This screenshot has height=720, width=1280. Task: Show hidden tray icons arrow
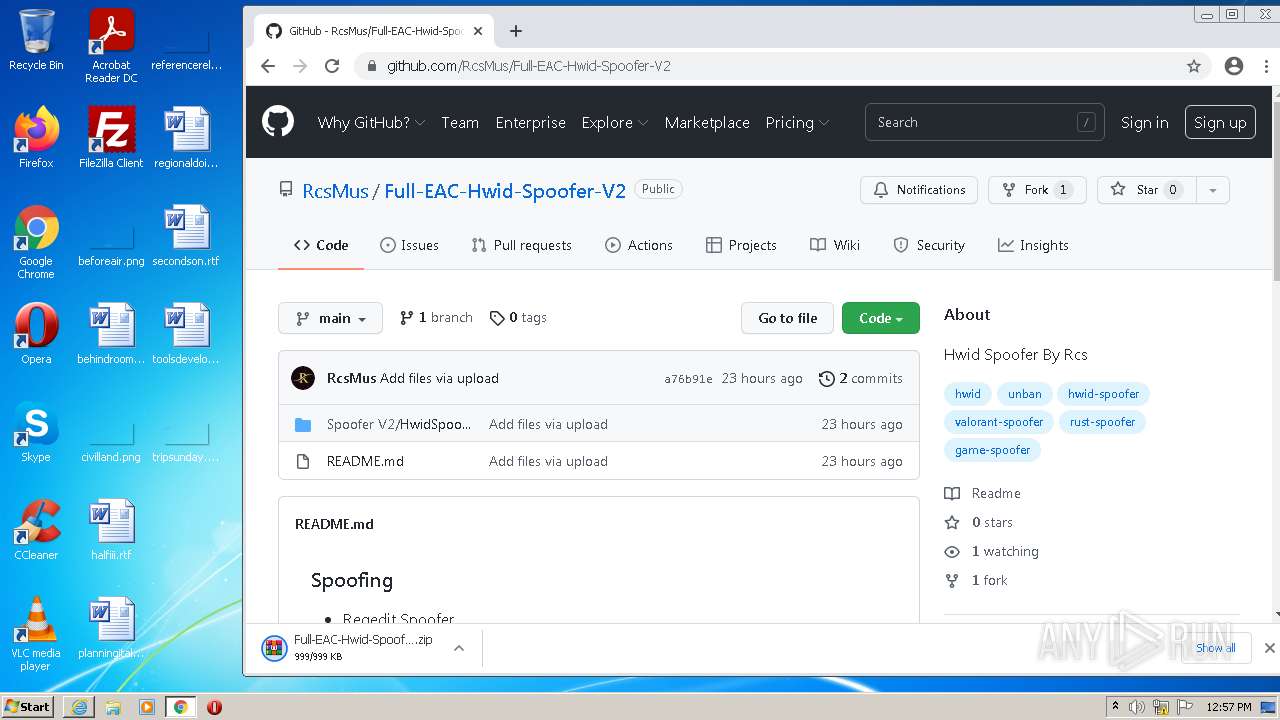click(1115, 707)
